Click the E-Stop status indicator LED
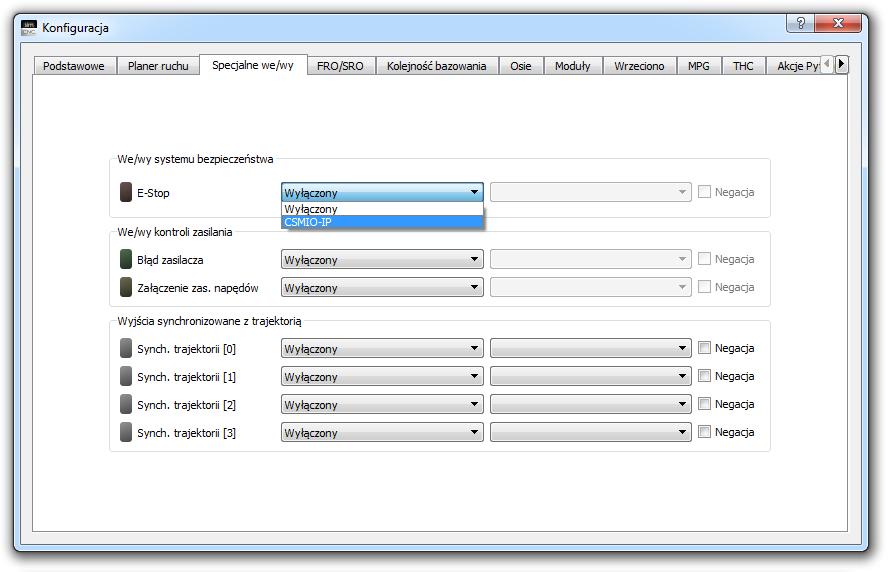Screen dimensions: 889x572 pos(126,192)
